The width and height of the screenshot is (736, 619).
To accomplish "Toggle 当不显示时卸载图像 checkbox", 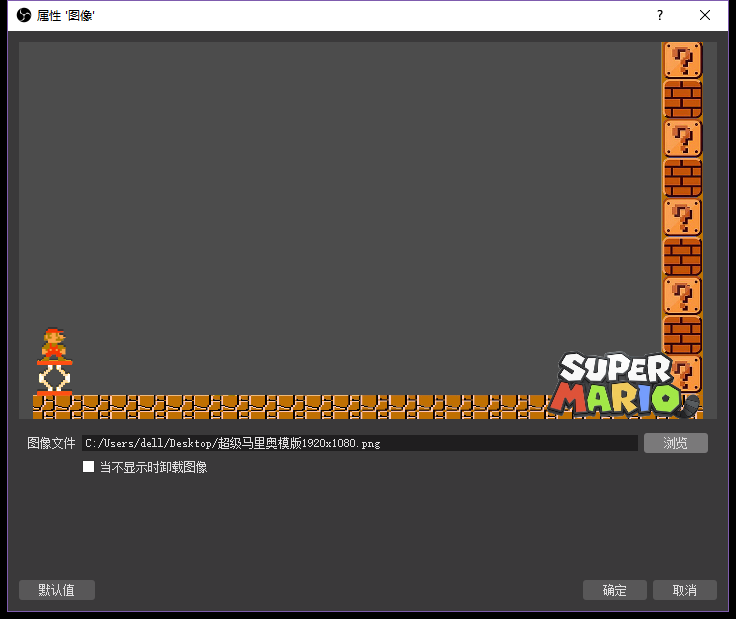I will (88, 467).
